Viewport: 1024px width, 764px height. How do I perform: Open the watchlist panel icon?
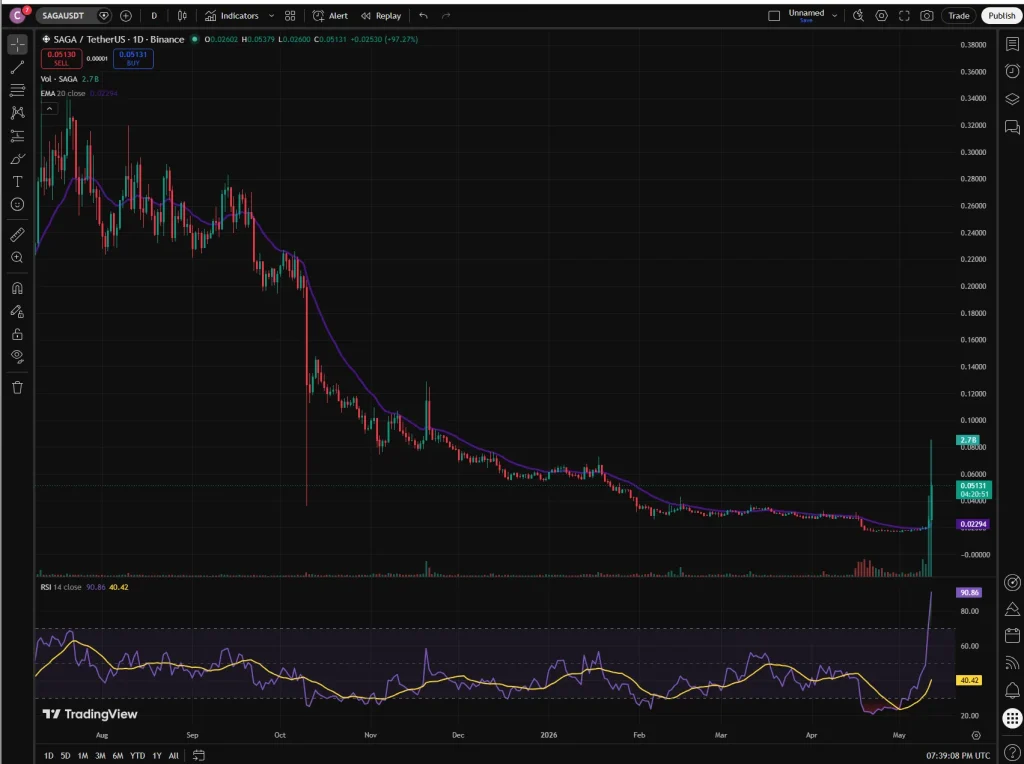(1012, 44)
